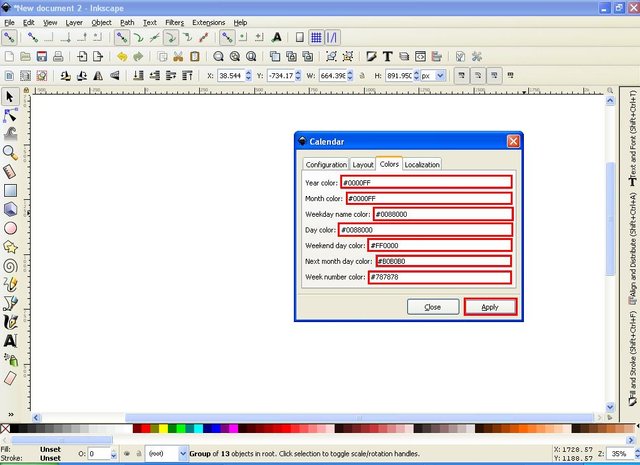Viewport: 640px width, 465px height.
Task: Click the New document icon
Action: [9, 56]
